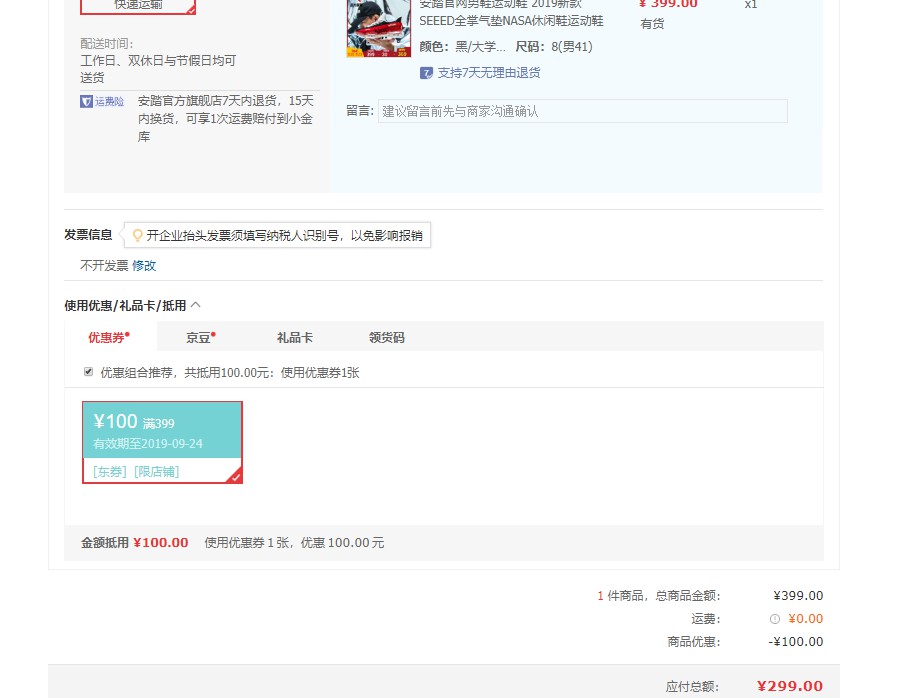
Task: Click the red checkmark corner on ¥100 coupon
Action: pos(235,476)
